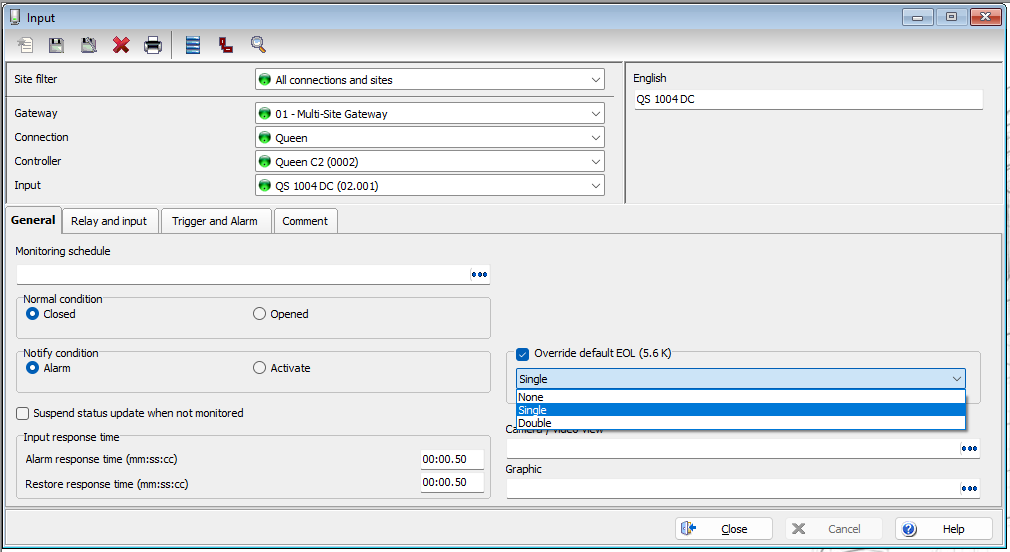Click the Print toolbar icon
This screenshot has width=1010, height=552.
(x=153, y=45)
